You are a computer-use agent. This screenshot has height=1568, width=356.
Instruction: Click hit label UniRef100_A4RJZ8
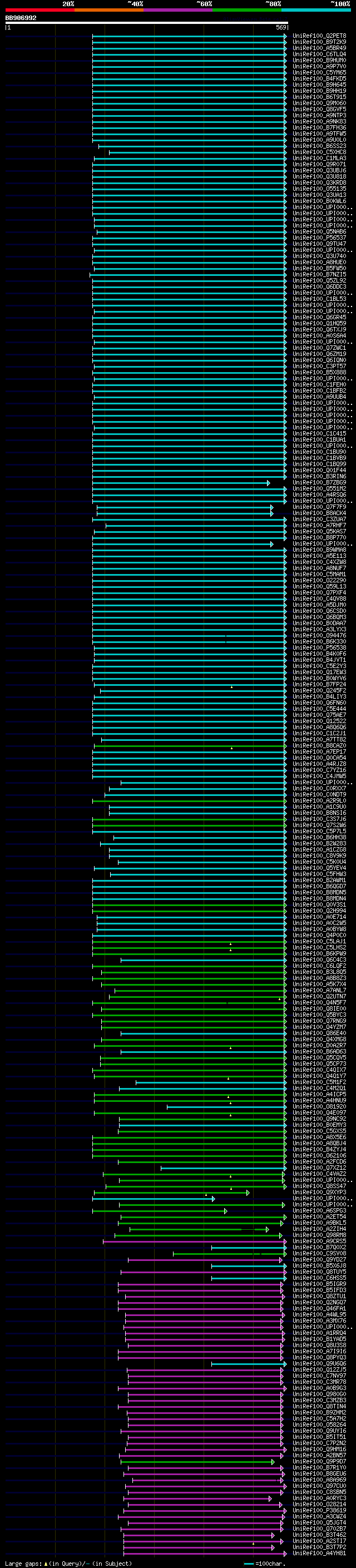click(319, 764)
